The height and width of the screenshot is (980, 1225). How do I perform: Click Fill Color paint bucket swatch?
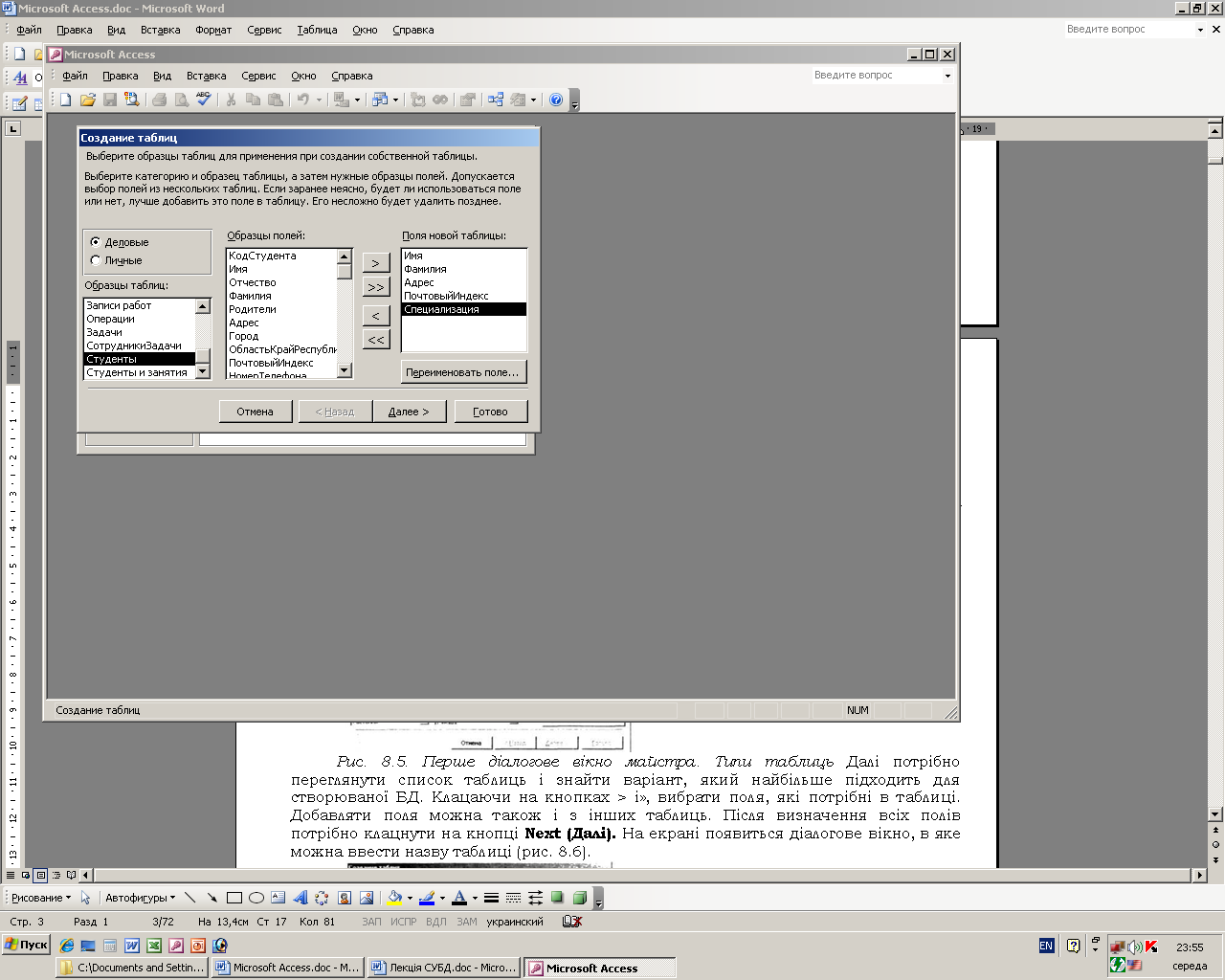point(393,898)
